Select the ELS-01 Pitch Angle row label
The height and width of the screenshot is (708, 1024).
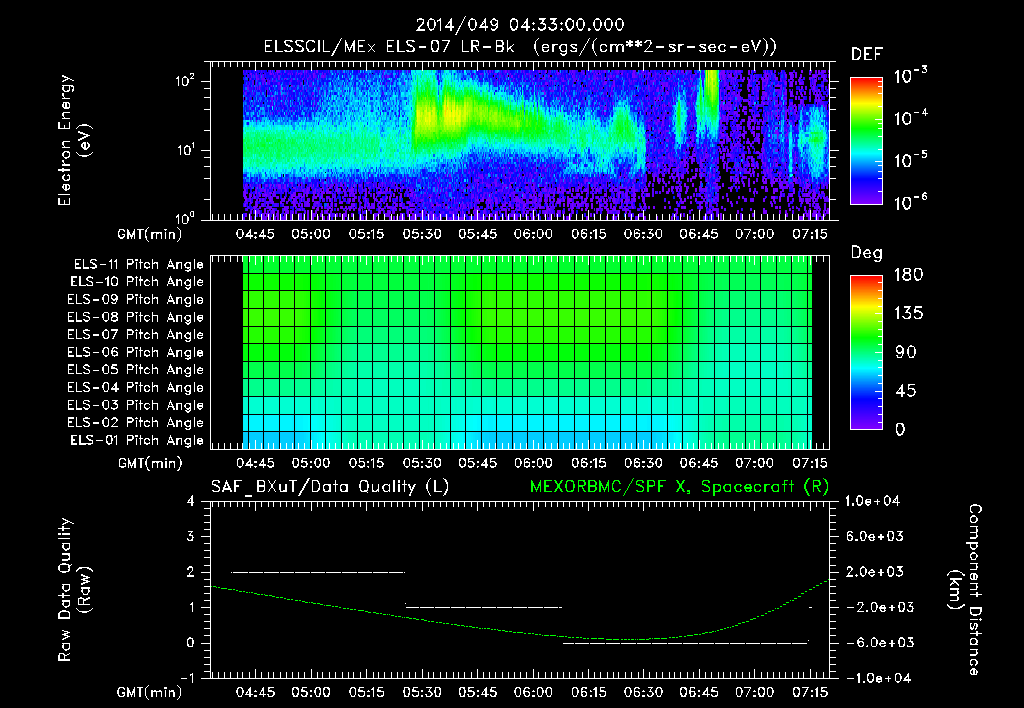point(137,440)
